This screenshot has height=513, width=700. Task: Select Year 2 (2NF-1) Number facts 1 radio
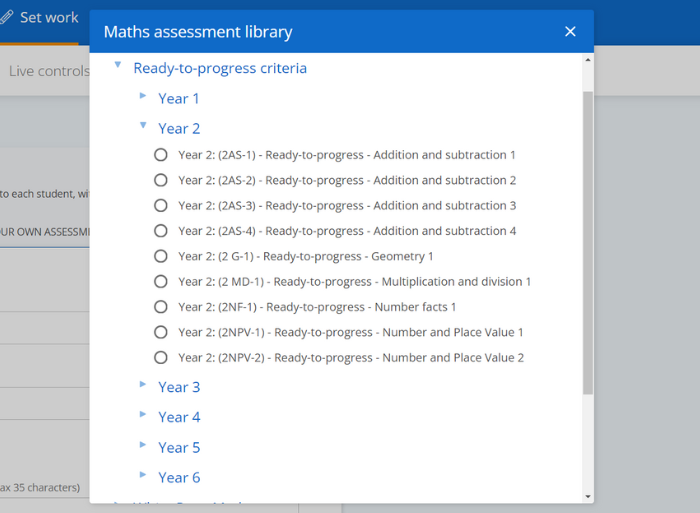(x=161, y=307)
